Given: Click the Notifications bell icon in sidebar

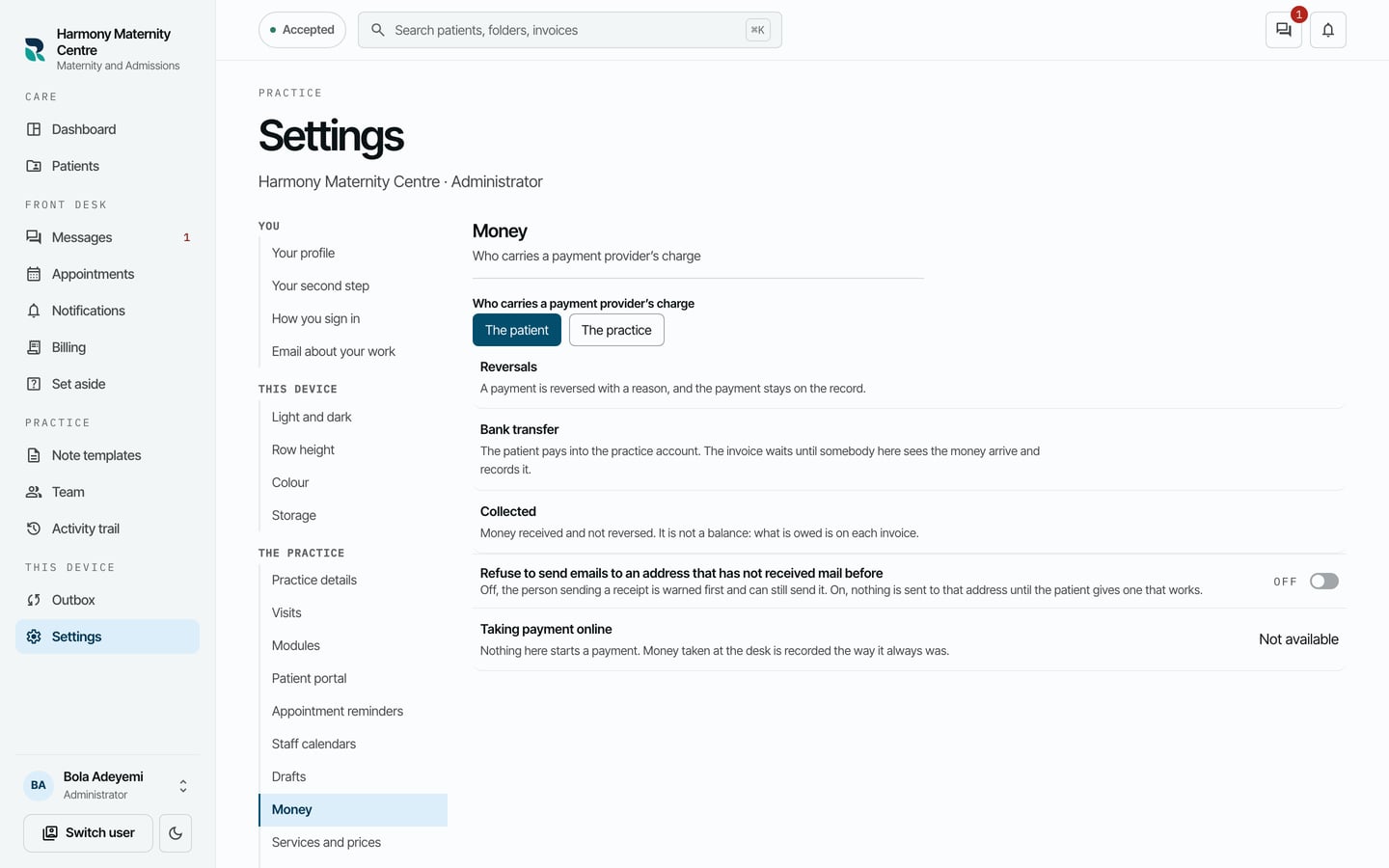Looking at the screenshot, I should pyautogui.click(x=34, y=311).
